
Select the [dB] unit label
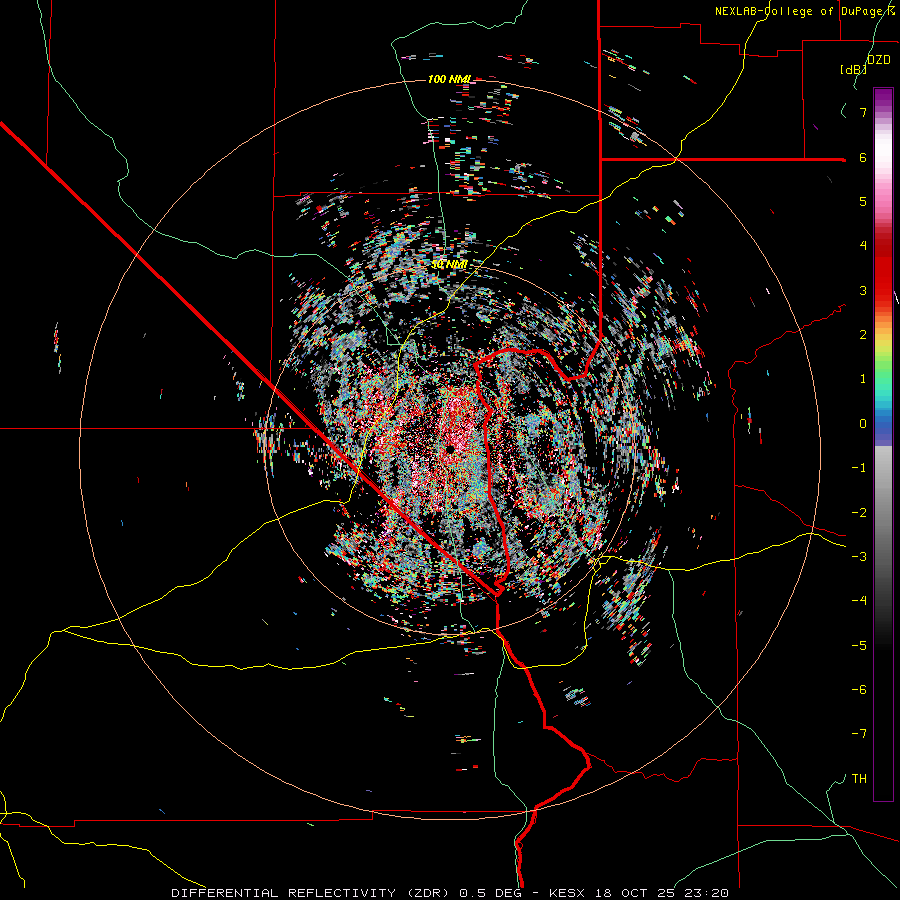coord(854,69)
